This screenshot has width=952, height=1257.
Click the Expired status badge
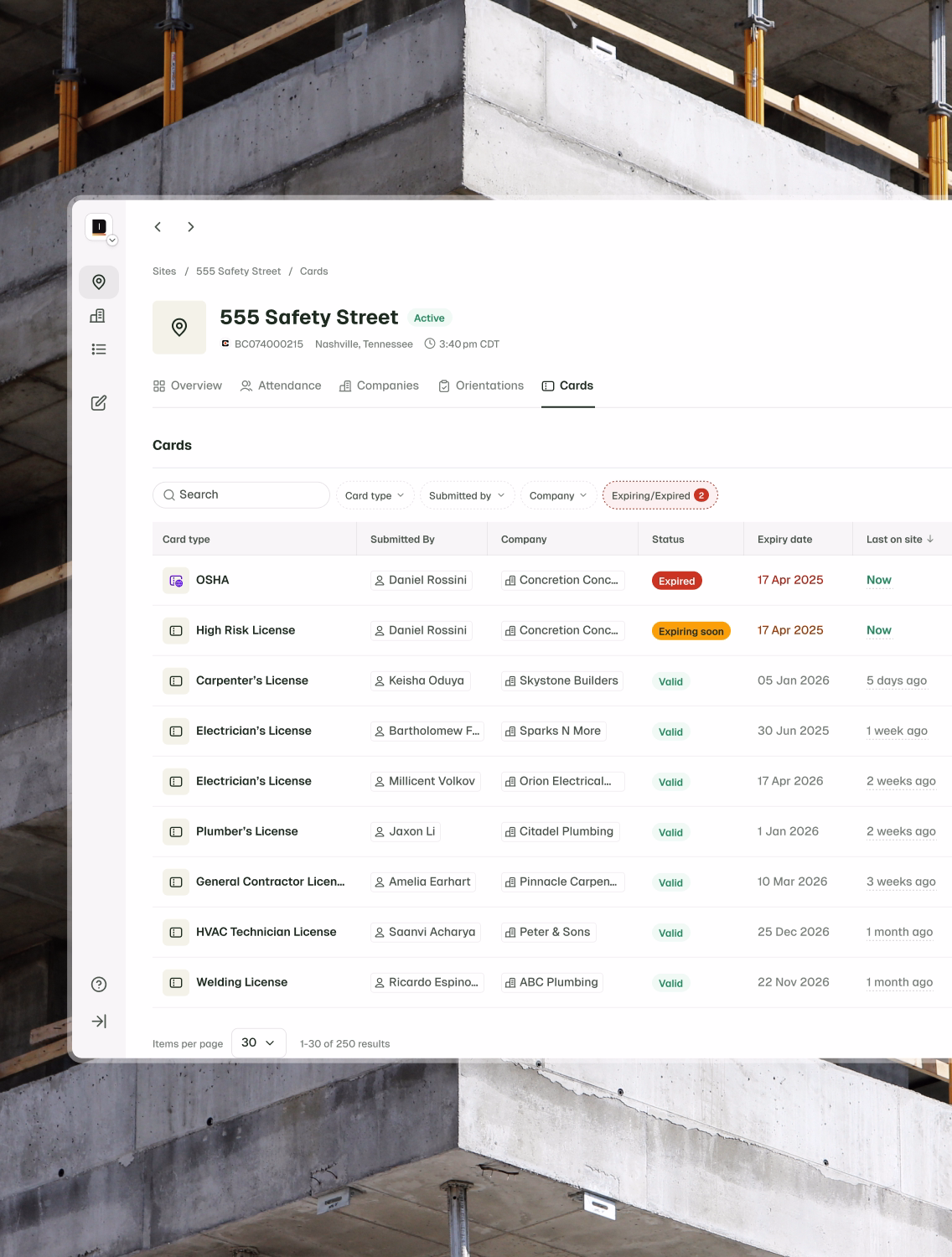(x=677, y=581)
